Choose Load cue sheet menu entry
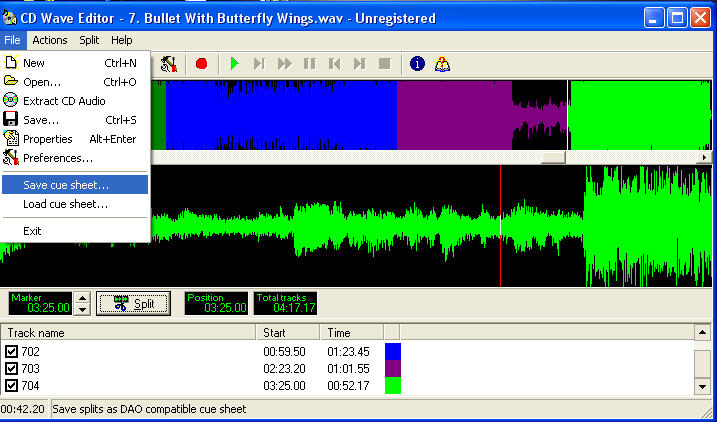717x422 pixels. [x=75, y=204]
